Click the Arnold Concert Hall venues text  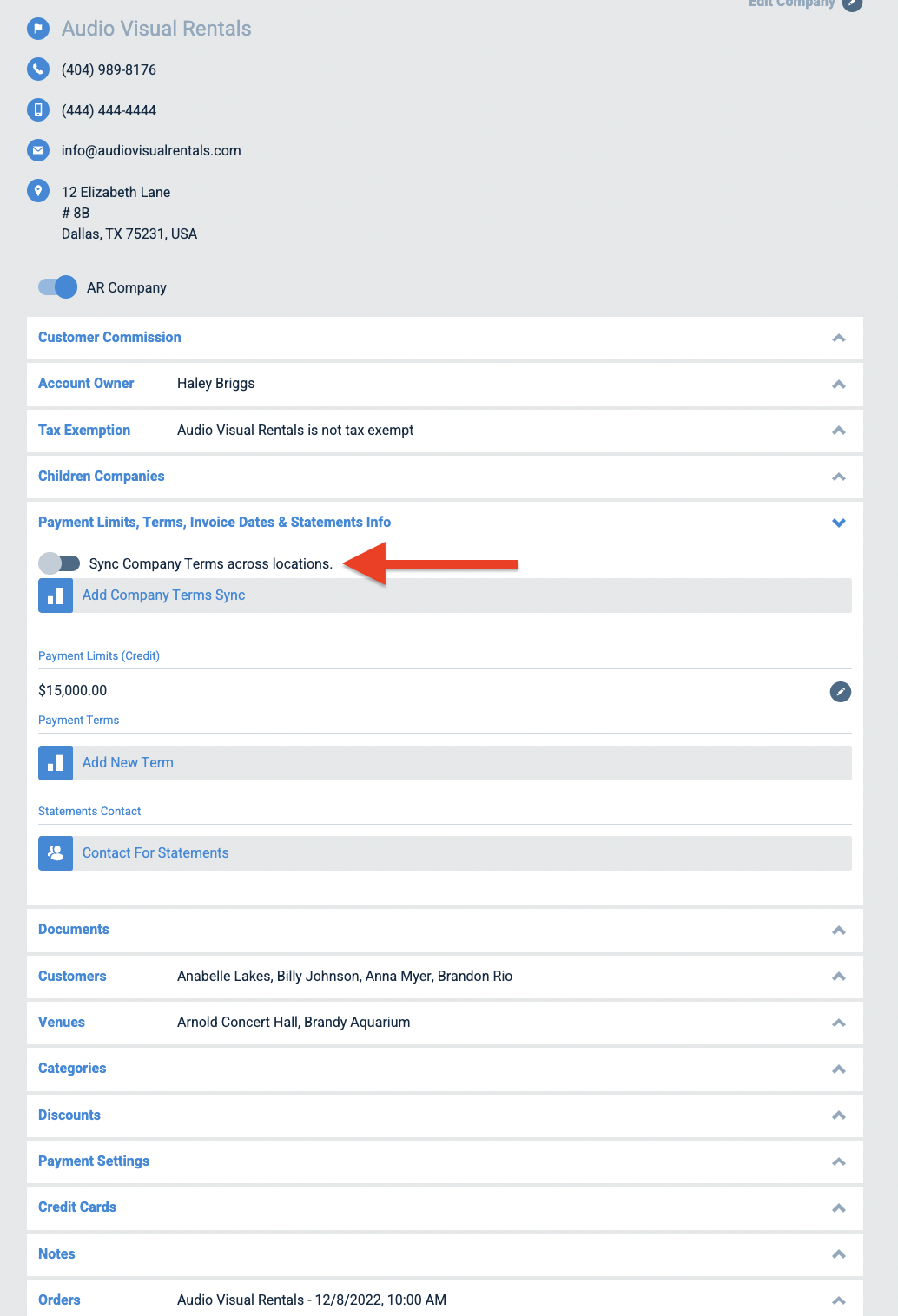point(294,1022)
